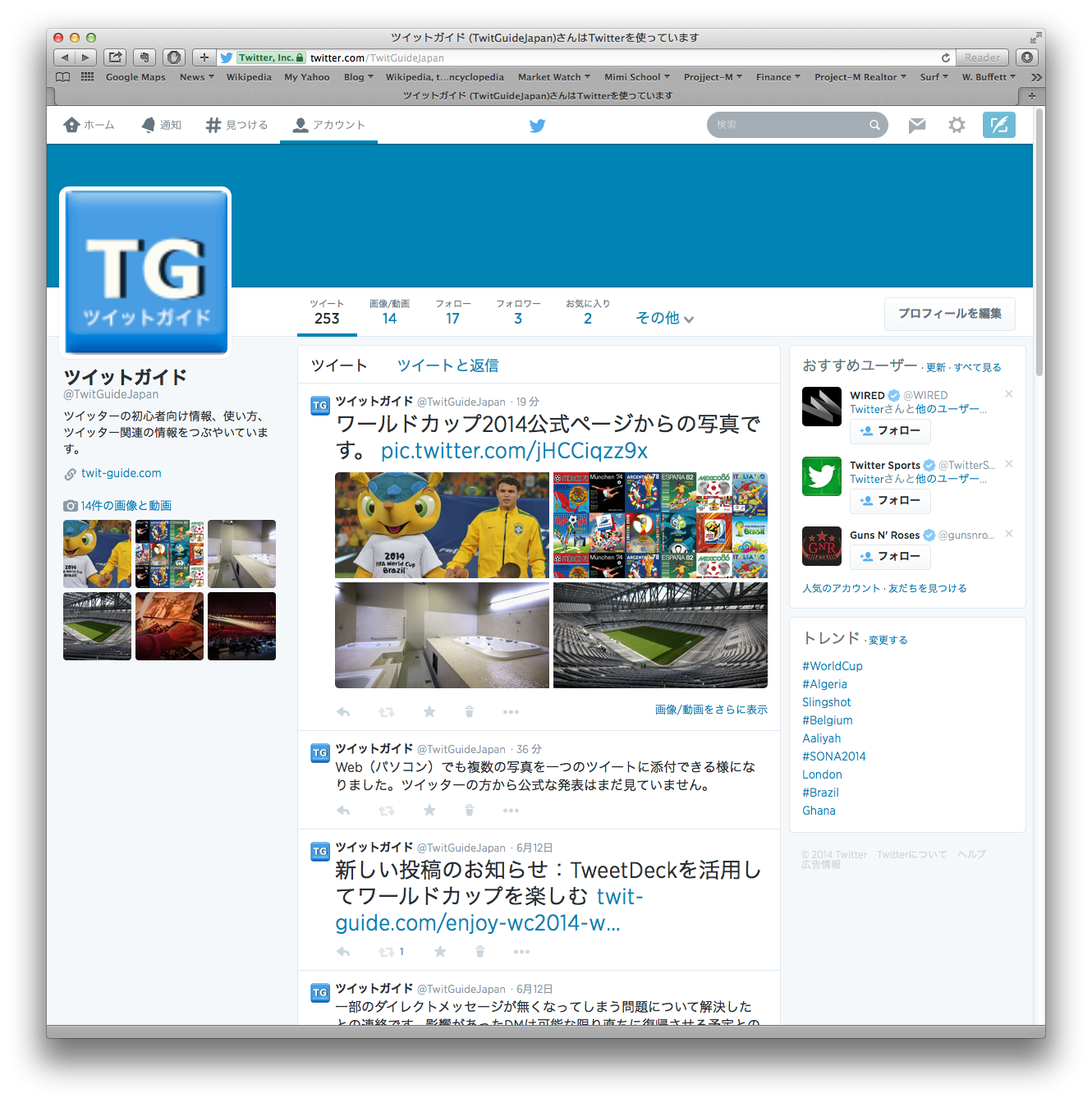Open the Surf bookmarks dropdown
Image resolution: width=1092 pixels, height=1103 pixels.
coord(934,77)
